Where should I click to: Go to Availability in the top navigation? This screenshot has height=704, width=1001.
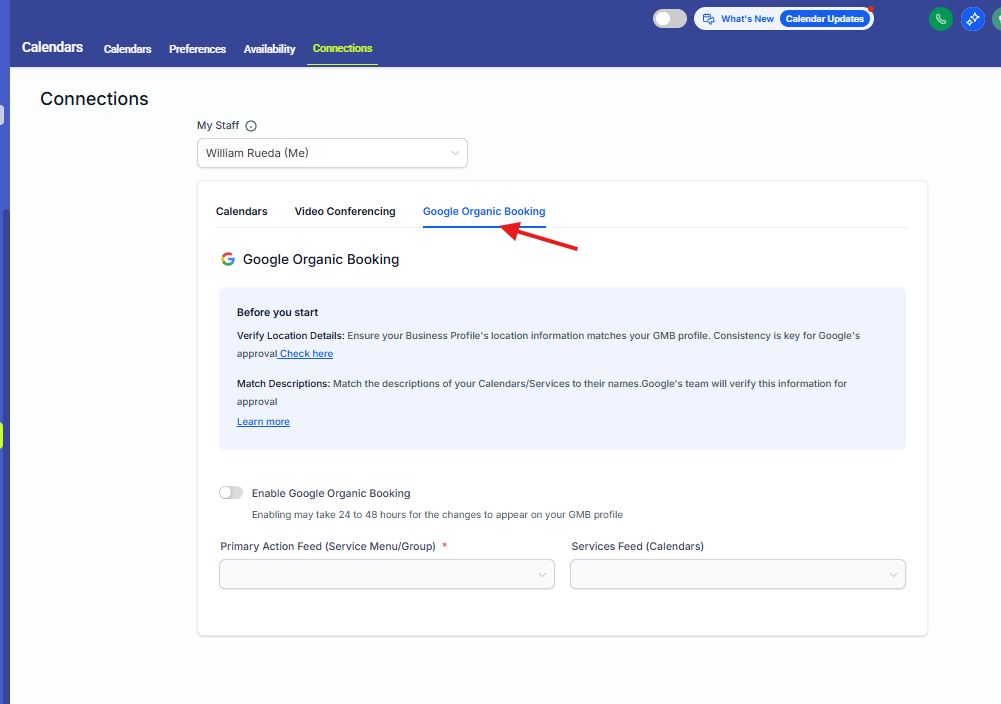click(269, 49)
